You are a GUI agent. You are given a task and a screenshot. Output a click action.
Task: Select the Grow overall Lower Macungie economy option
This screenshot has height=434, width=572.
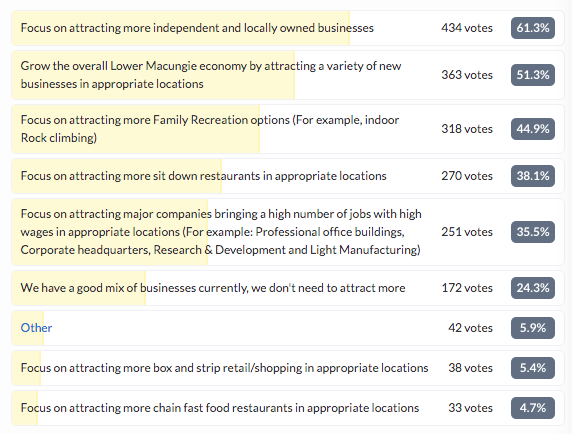pos(288,75)
